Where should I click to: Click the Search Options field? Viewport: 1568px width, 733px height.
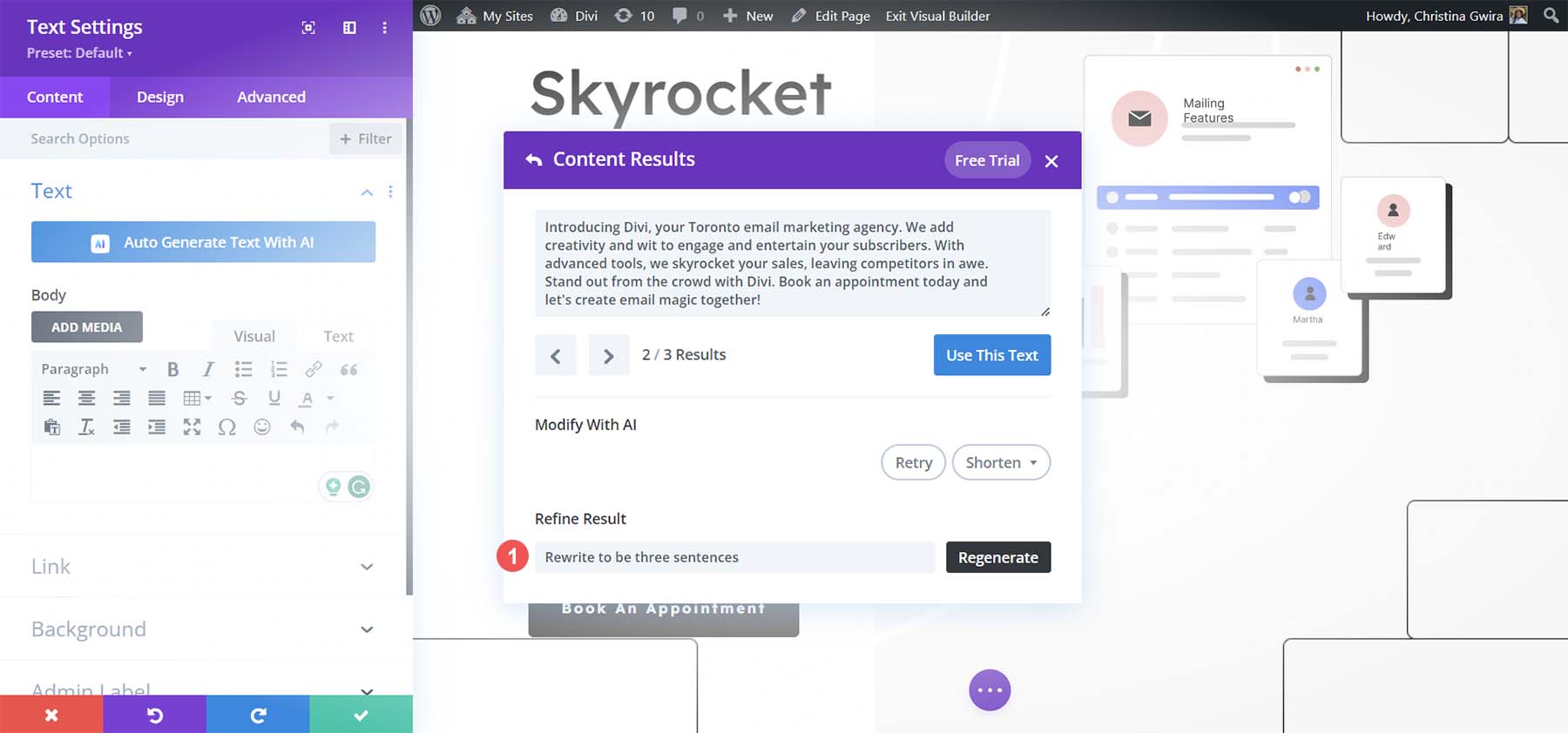click(165, 138)
